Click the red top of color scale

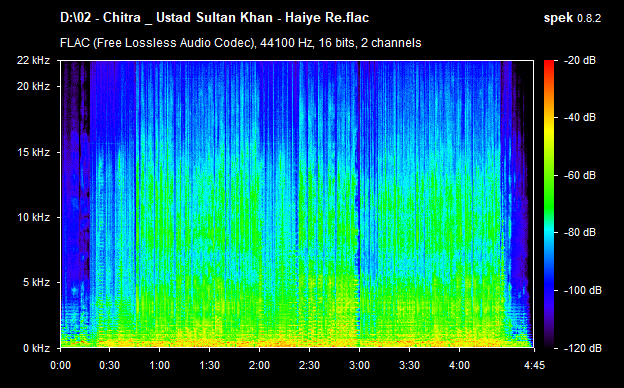[x=549, y=64]
